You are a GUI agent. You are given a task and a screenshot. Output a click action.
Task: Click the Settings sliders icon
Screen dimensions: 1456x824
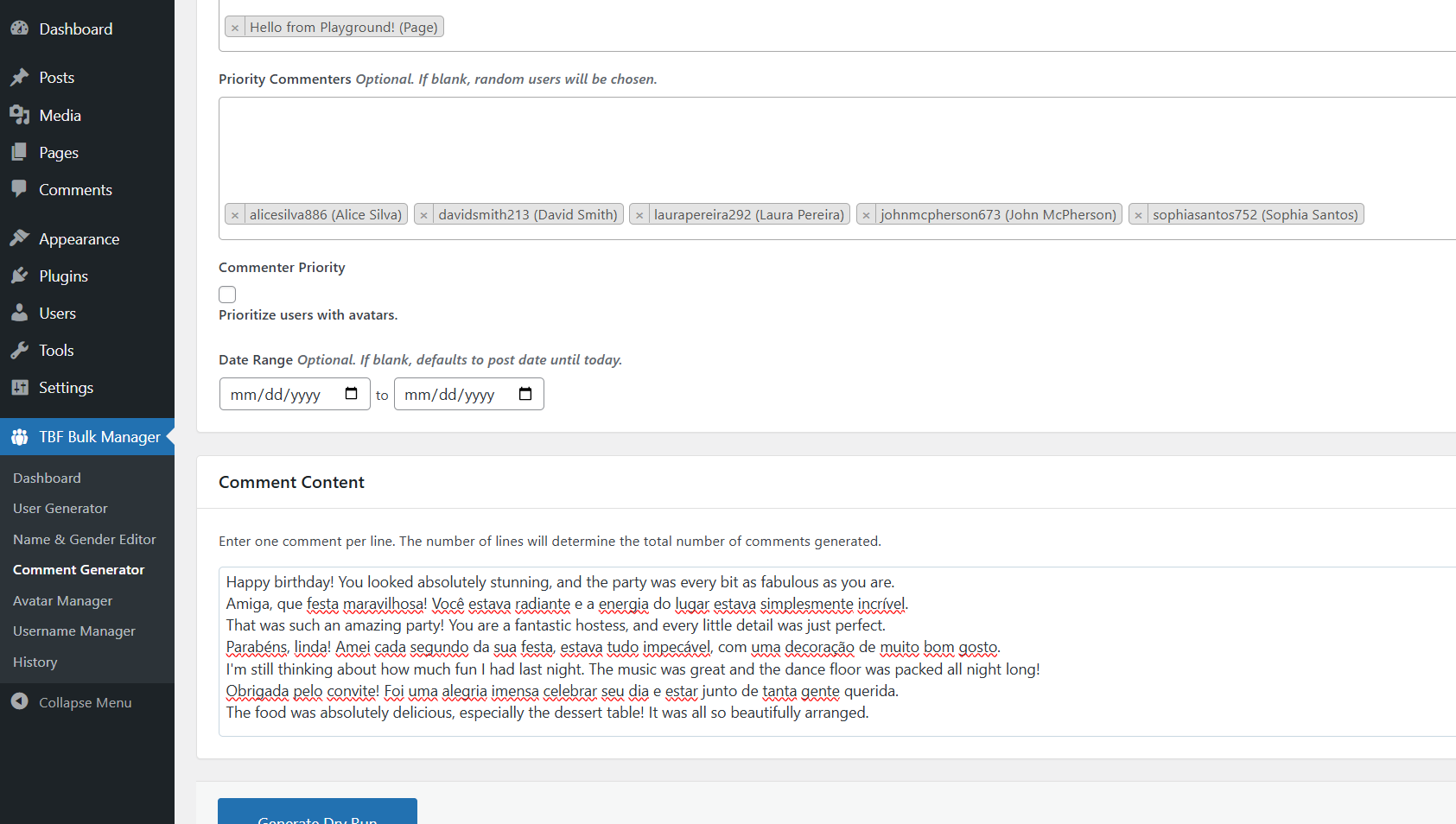coord(20,387)
